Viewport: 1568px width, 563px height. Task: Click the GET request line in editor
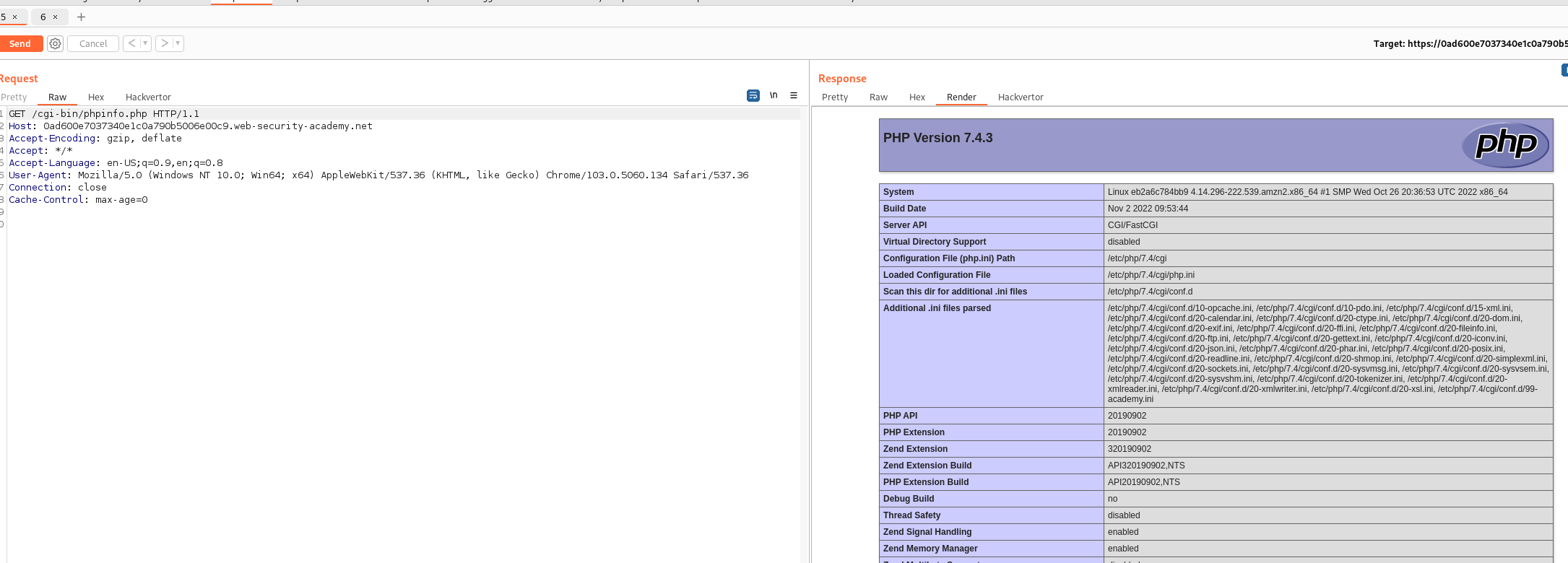(x=104, y=114)
